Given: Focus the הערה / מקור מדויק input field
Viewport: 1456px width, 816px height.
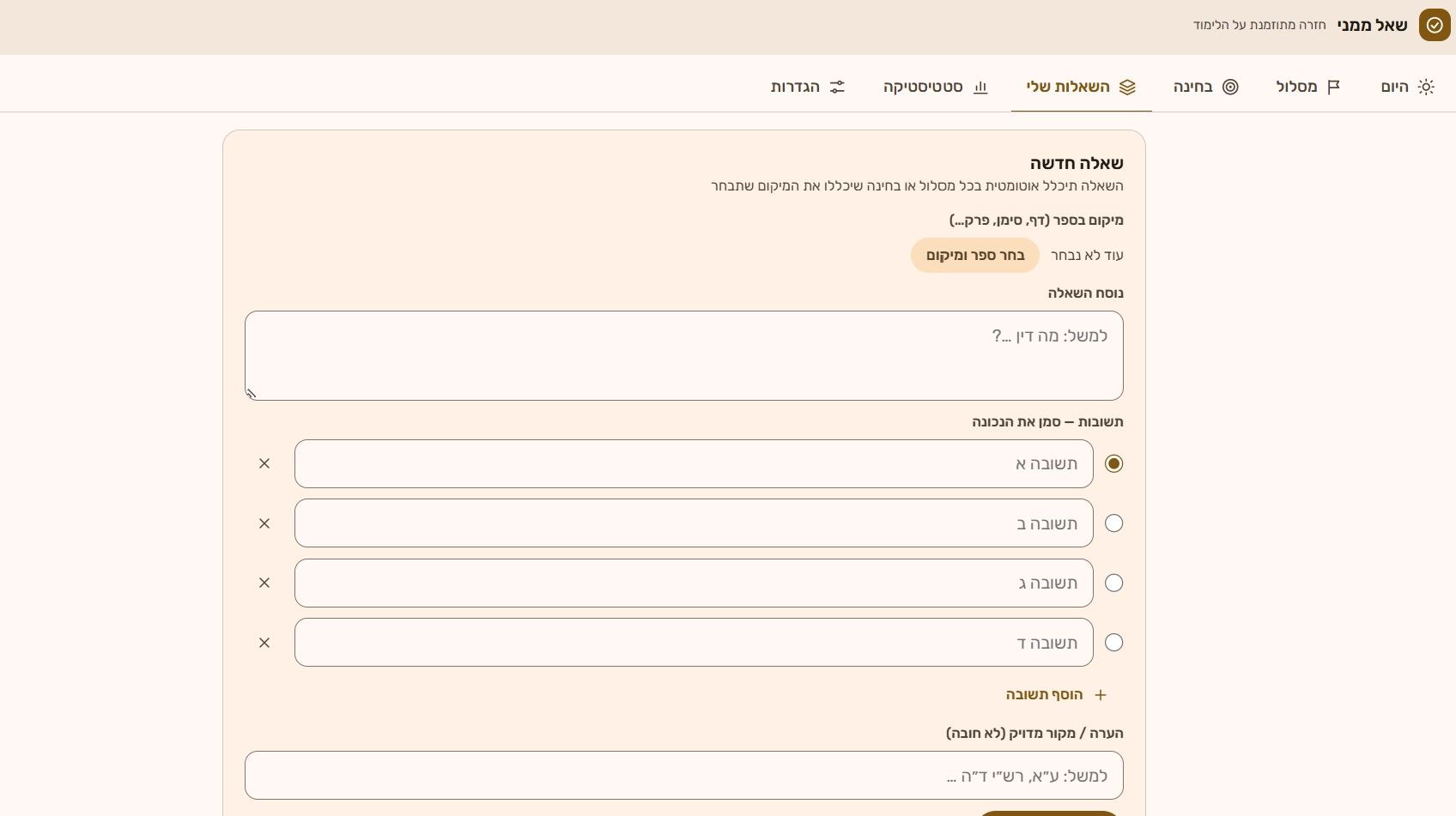Looking at the screenshot, I should pyautogui.click(x=684, y=776).
